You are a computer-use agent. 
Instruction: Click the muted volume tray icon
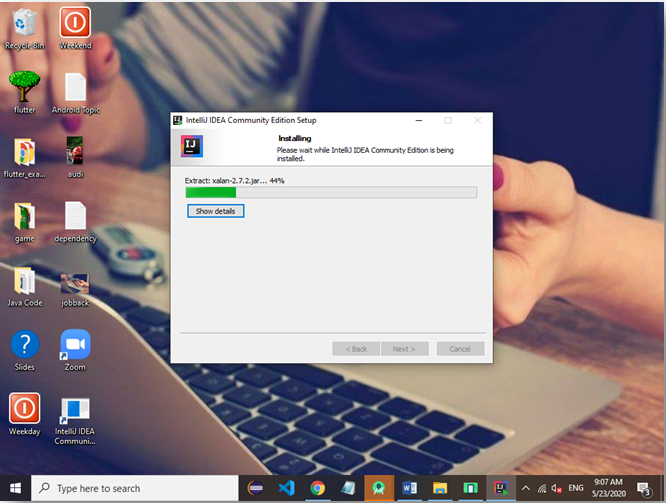coord(557,489)
